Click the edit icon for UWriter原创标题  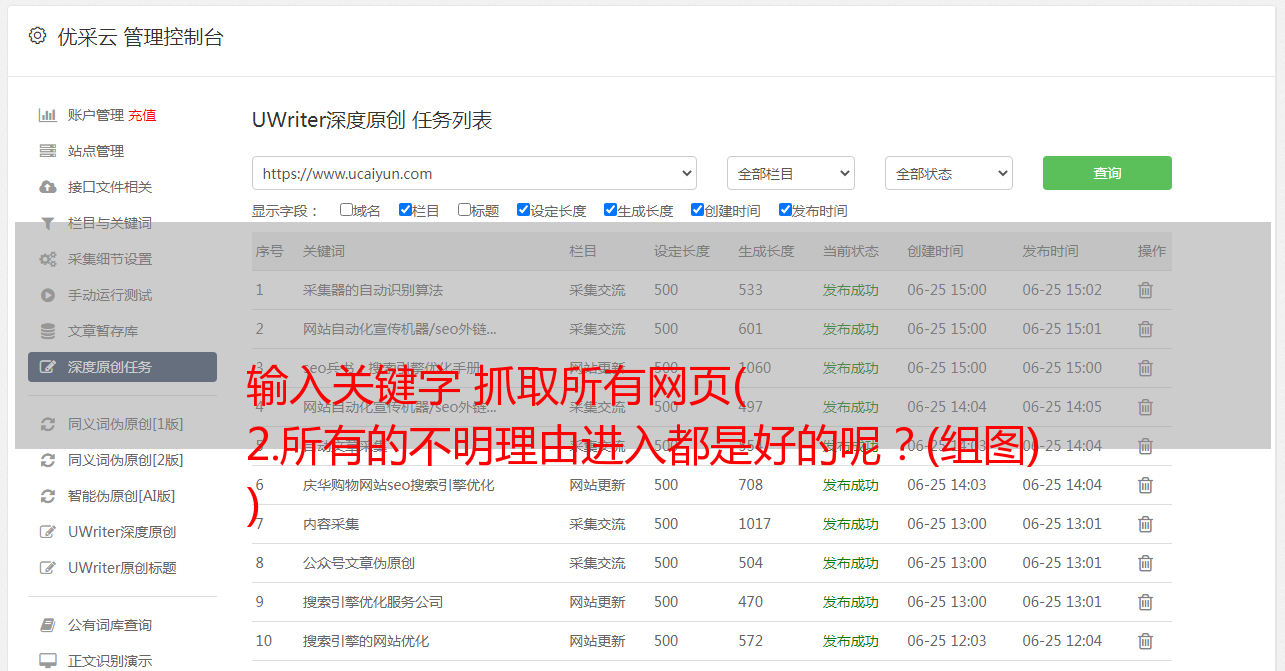47,568
